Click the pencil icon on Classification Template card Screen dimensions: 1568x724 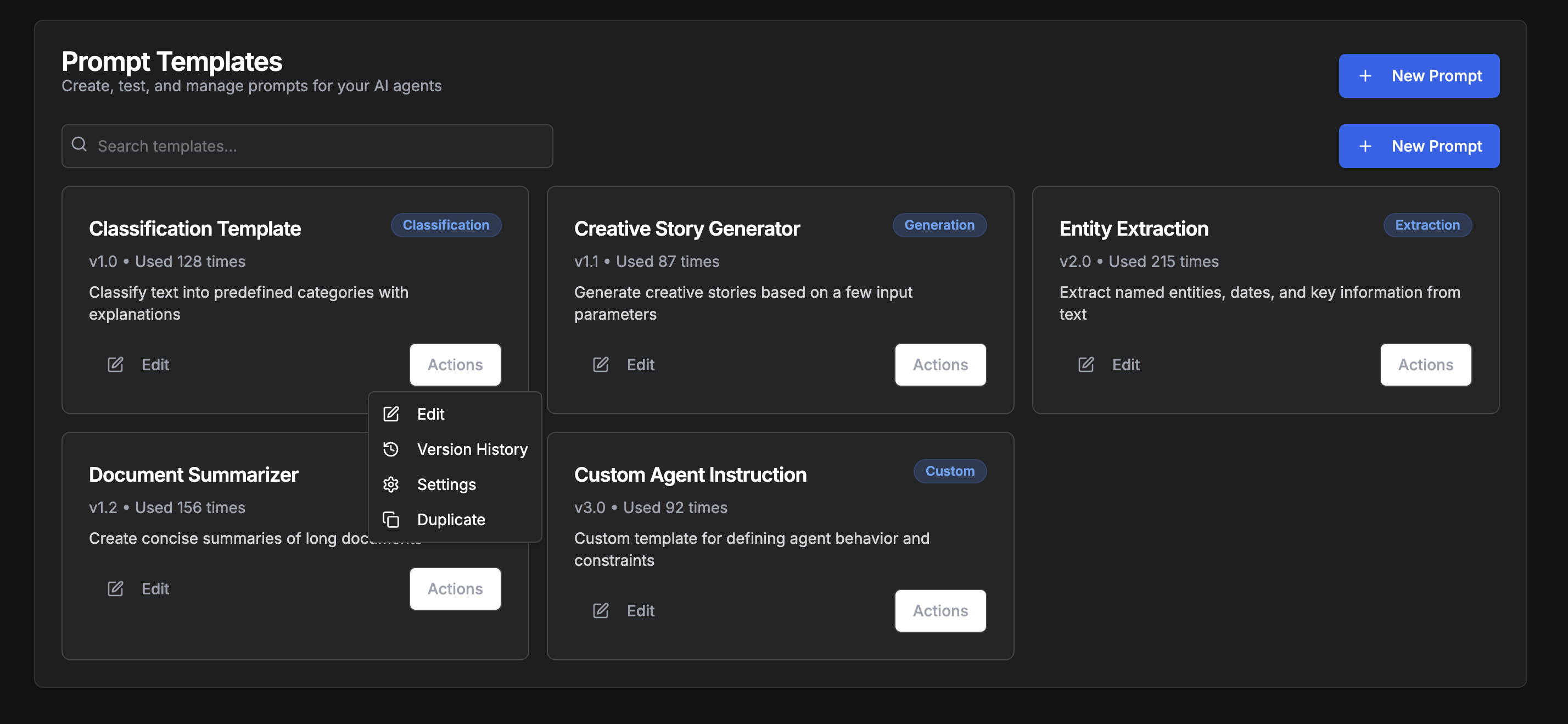click(x=115, y=365)
